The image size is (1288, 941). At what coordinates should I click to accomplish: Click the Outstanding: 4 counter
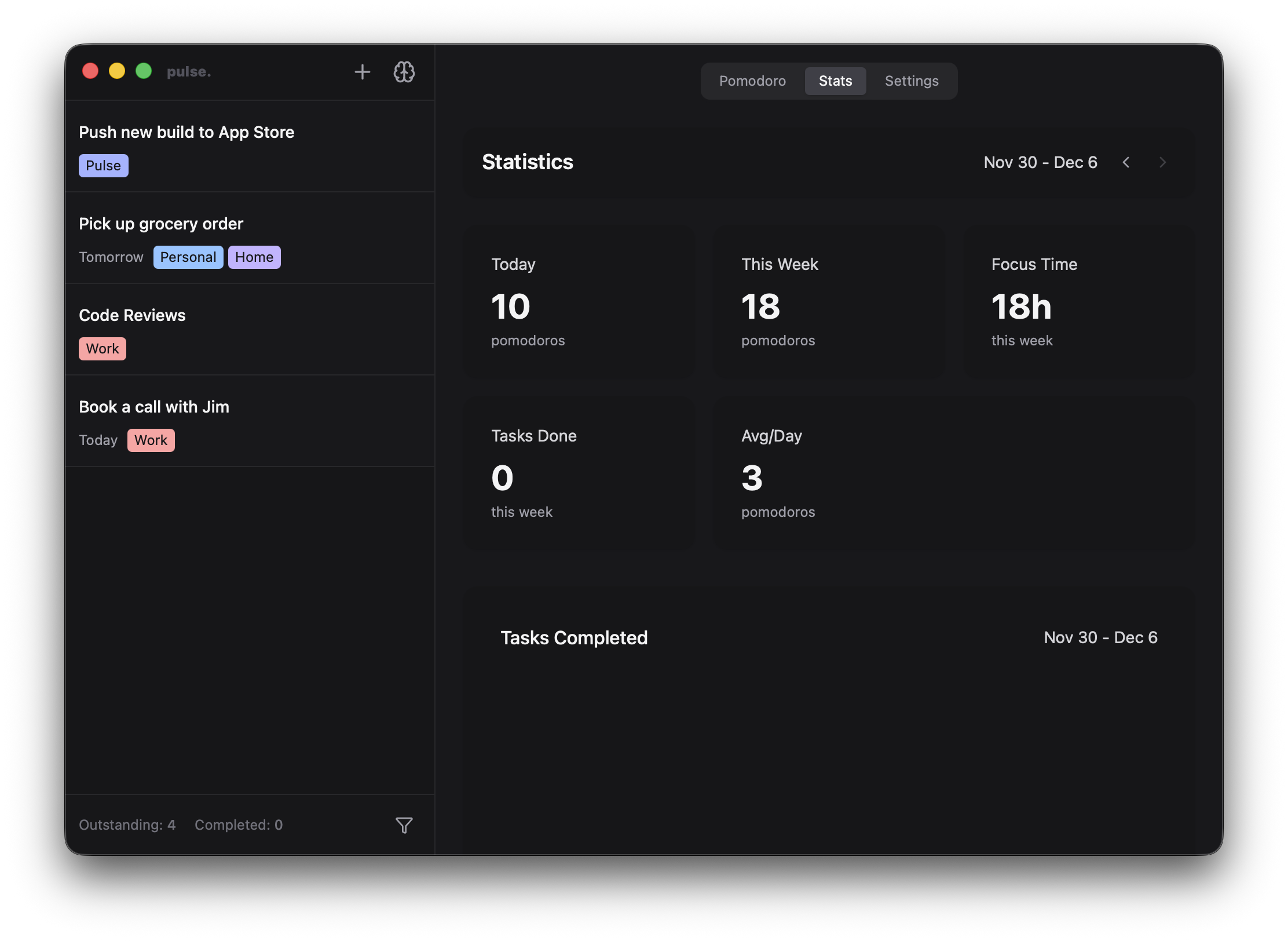tap(127, 825)
